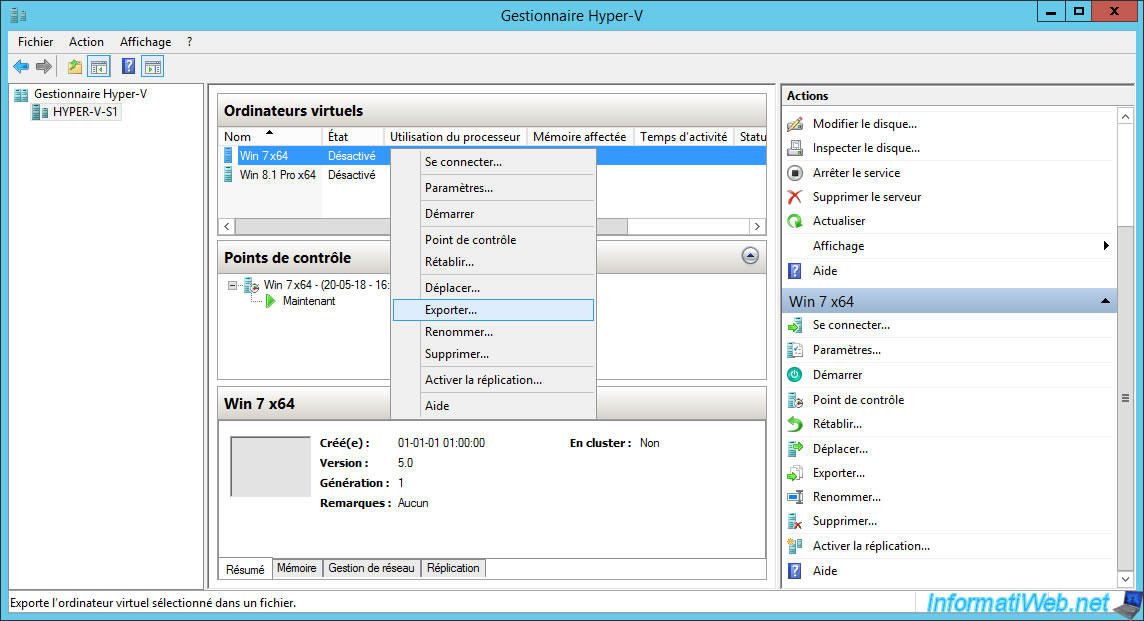The image size is (1144, 621).
Task: Click the Actualiser refresh icon
Action: [795, 221]
